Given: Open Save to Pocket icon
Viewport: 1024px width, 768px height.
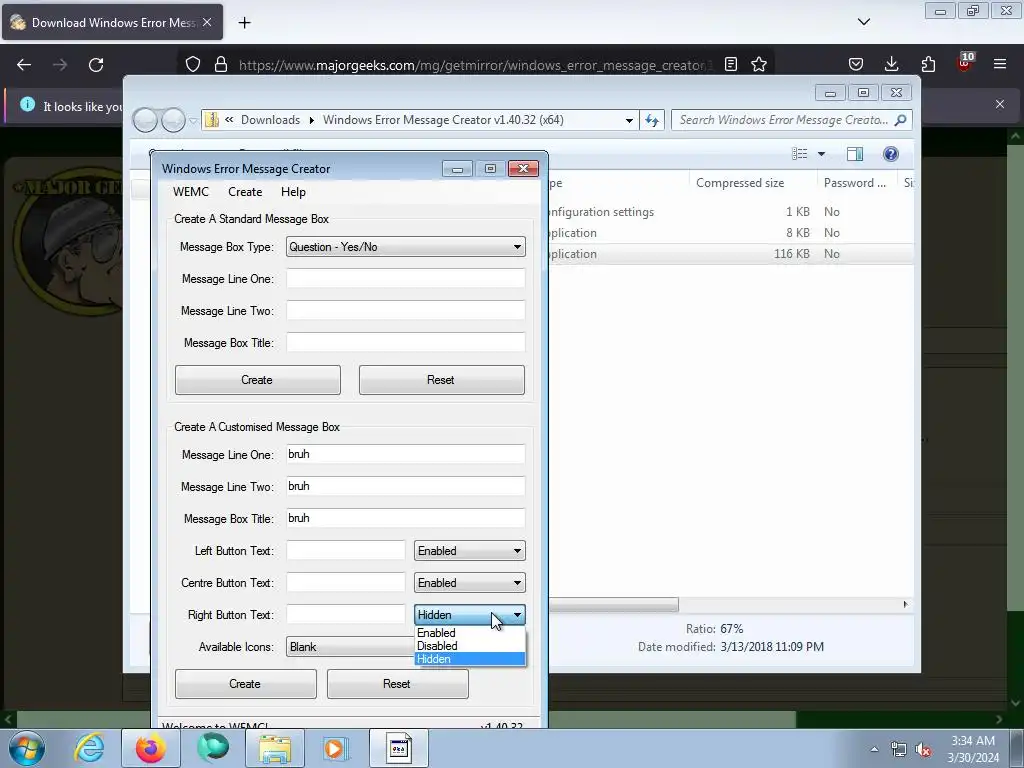Looking at the screenshot, I should pos(856,65).
